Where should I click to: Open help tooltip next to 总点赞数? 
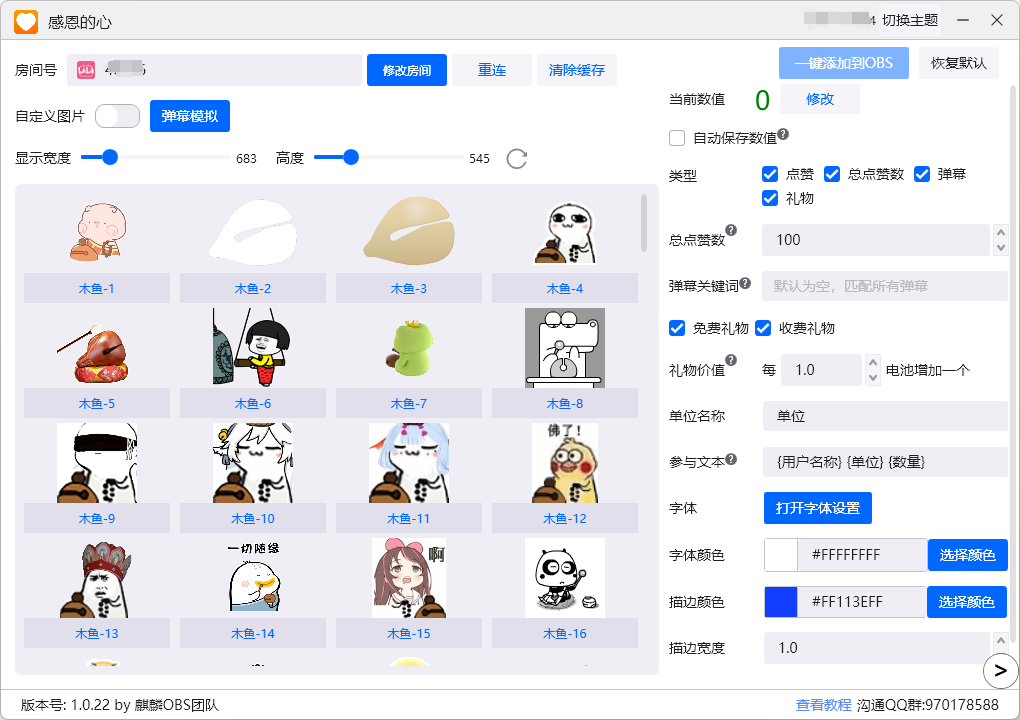pyautogui.click(x=731, y=230)
